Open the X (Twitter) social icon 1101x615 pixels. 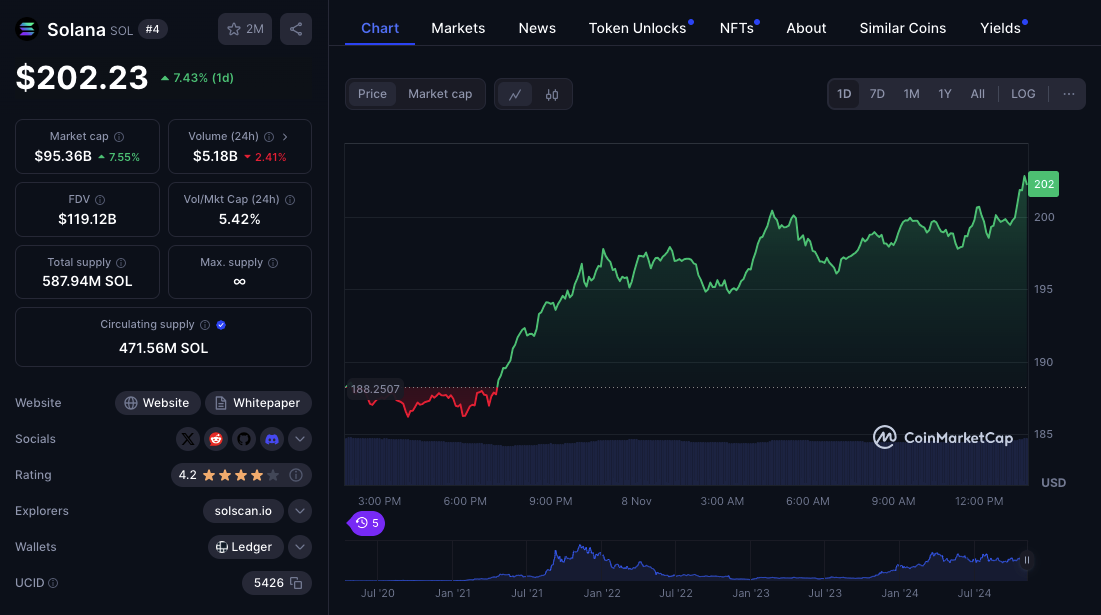tap(188, 439)
